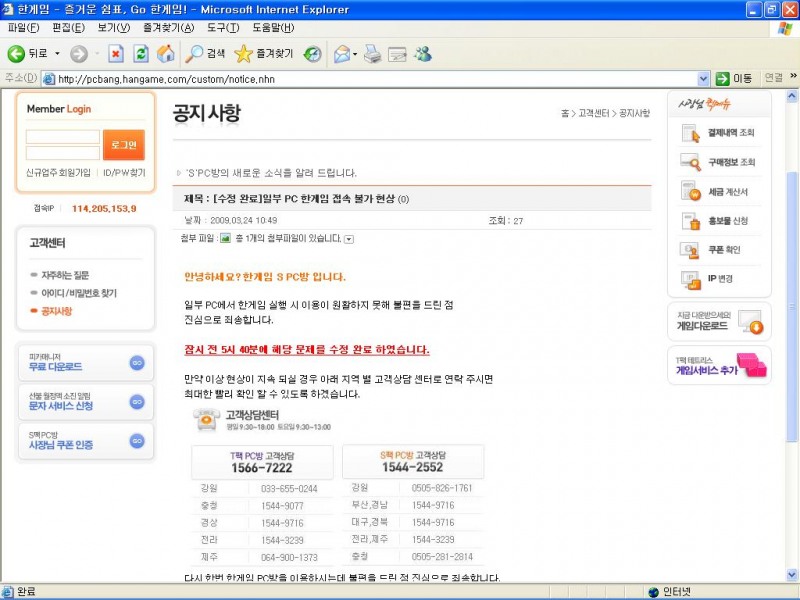
Task: Click the go arrow on 문자 서비스 신청
Action: click(137, 402)
